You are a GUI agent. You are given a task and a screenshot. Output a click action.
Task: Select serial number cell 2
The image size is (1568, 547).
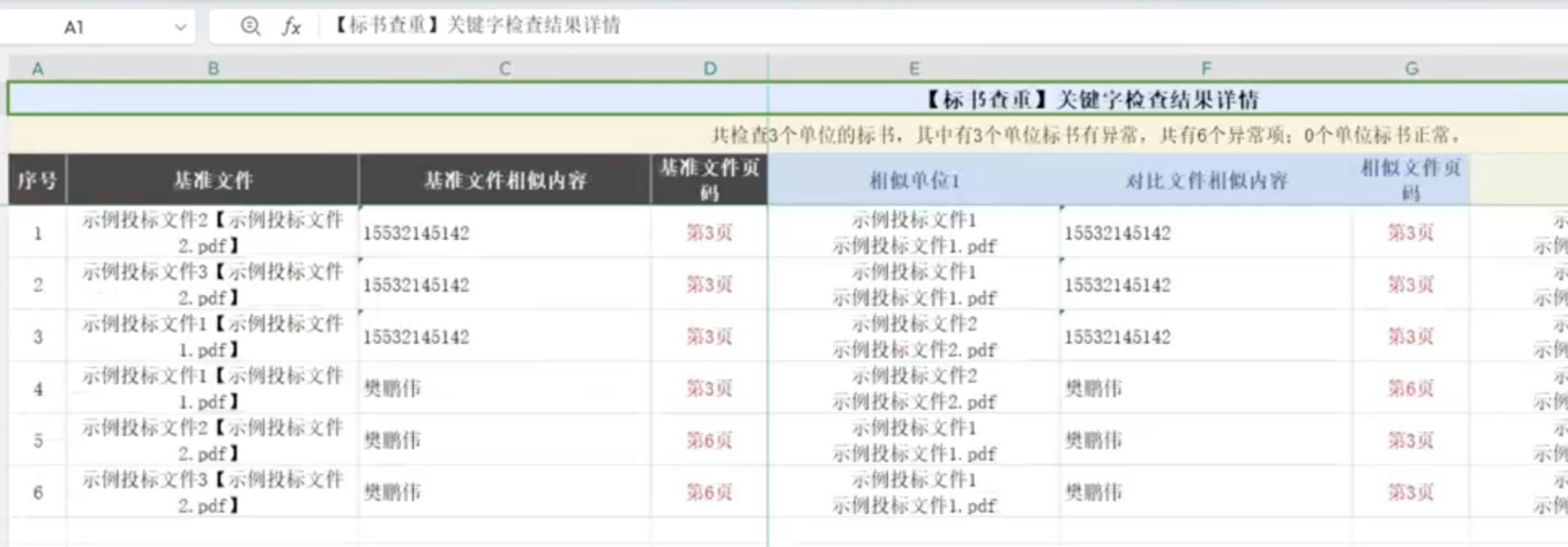37,284
